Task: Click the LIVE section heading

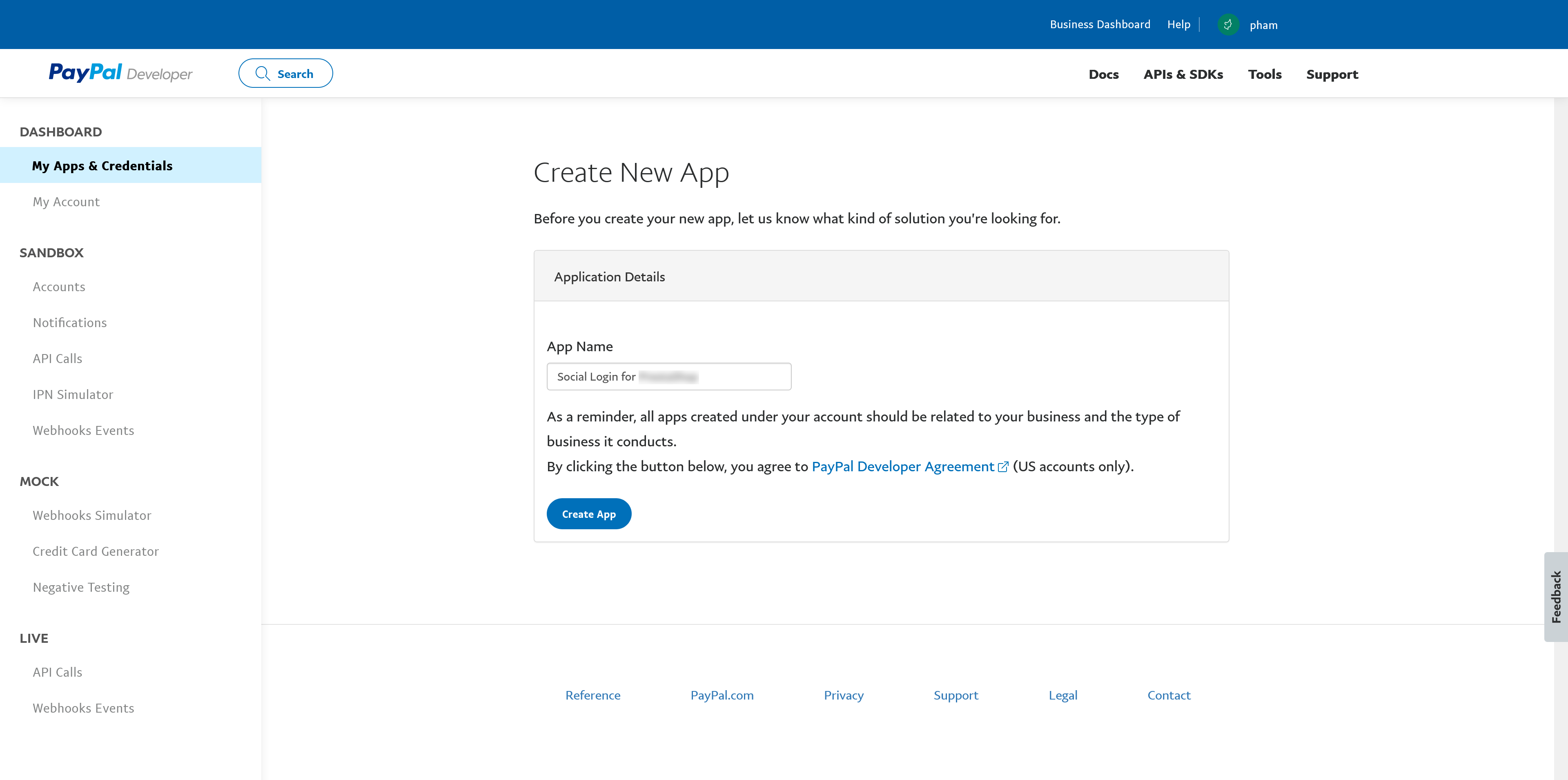Action: point(34,639)
